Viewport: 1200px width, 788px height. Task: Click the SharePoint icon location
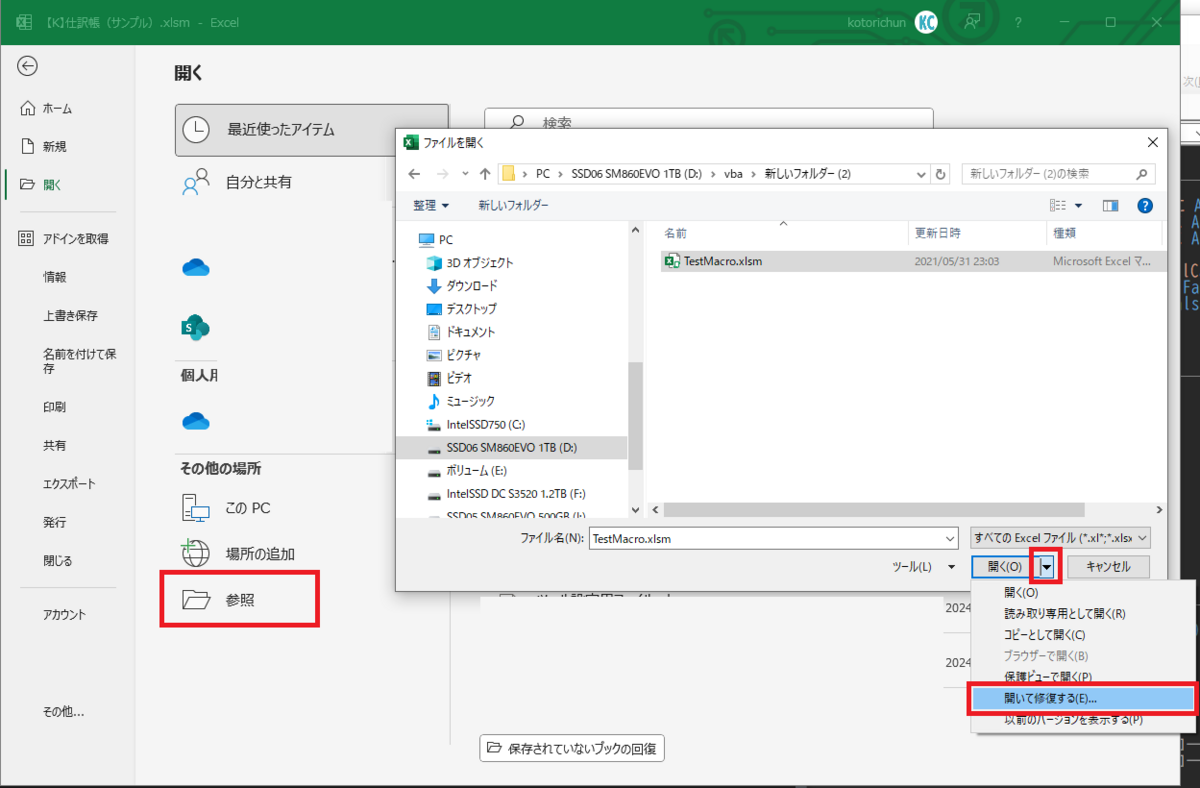coord(195,326)
